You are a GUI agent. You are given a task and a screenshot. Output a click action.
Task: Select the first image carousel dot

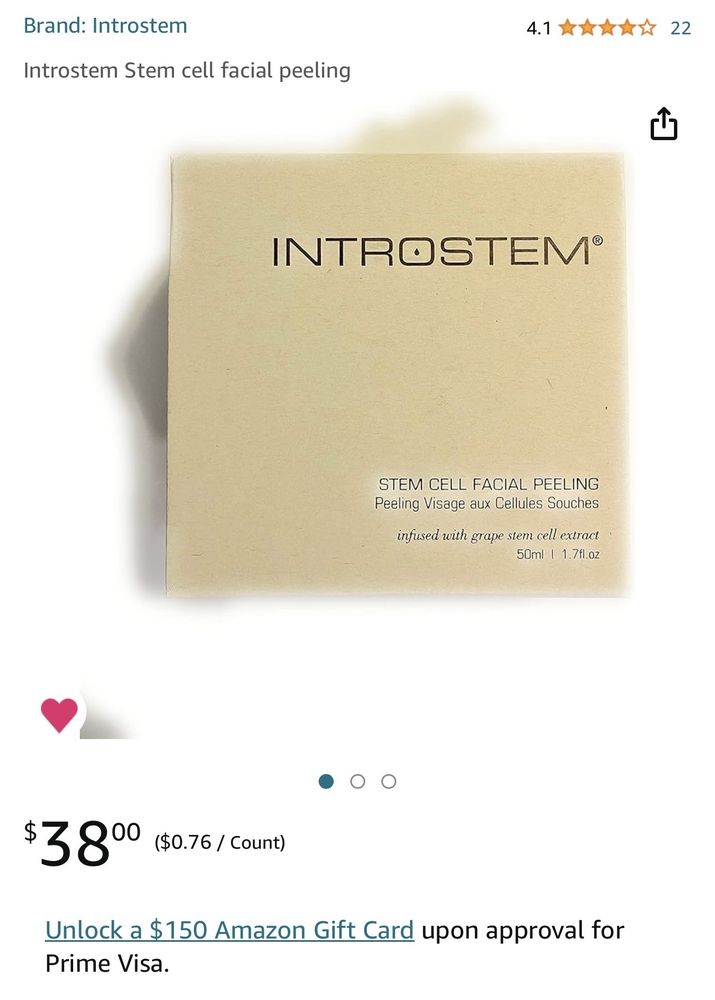(x=326, y=781)
